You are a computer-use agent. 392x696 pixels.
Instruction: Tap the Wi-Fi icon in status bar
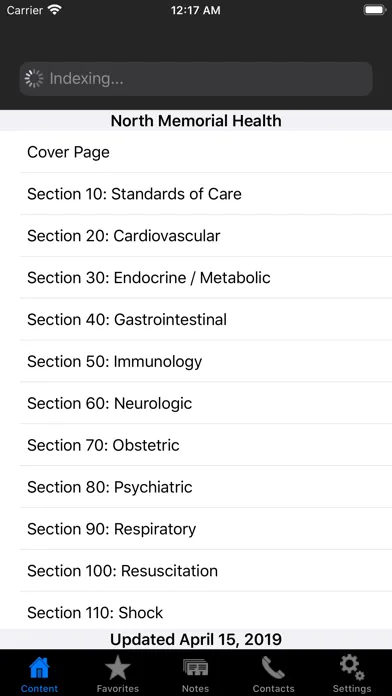[x=55, y=10]
